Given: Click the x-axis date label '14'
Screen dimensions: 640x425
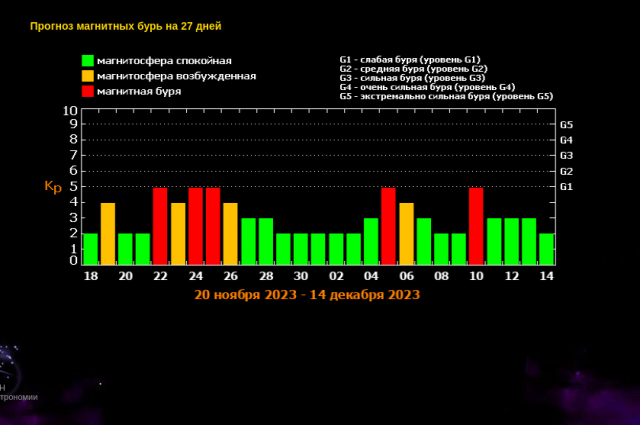Looking at the screenshot, I should 547,276.
